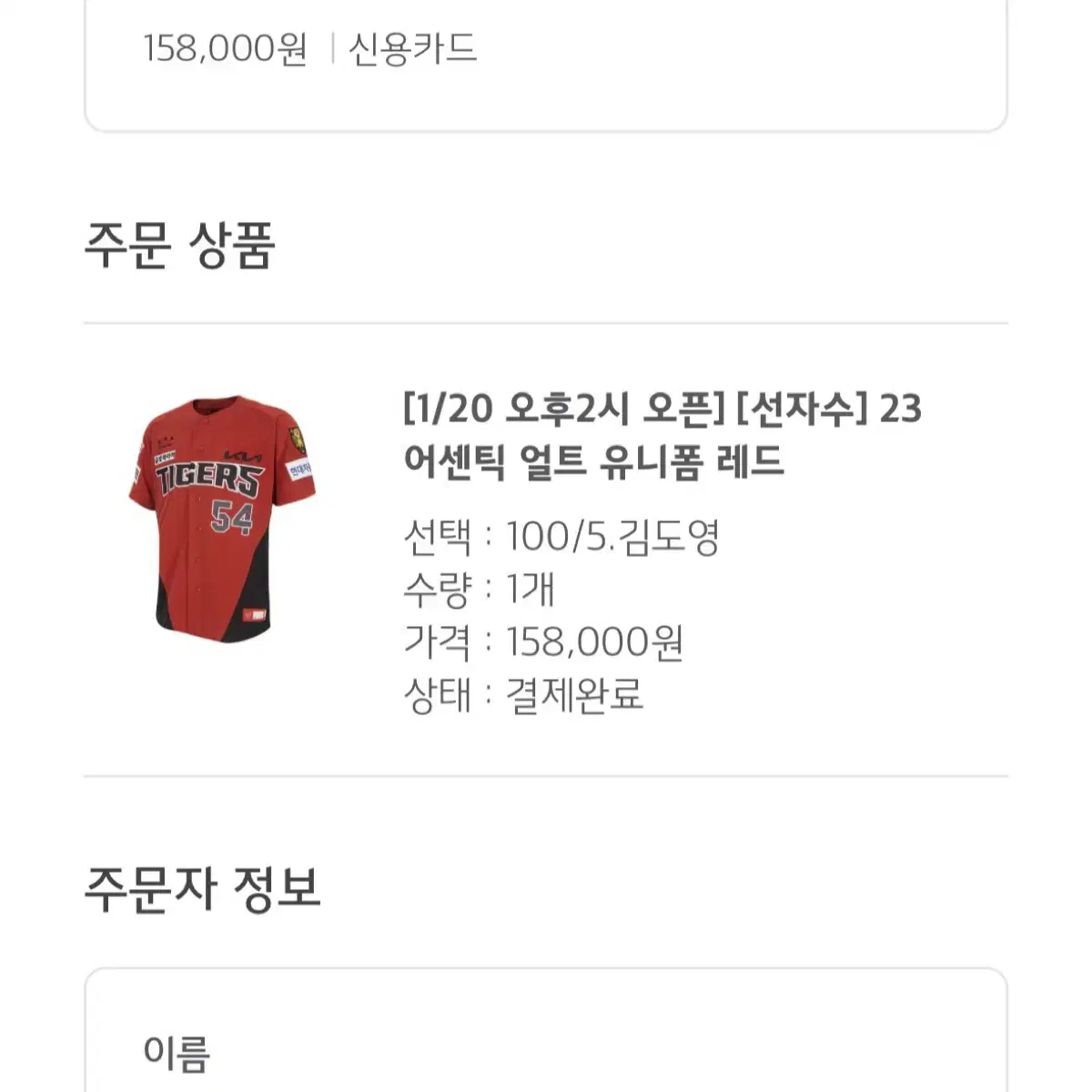Select the 신용카드 payment method text

[x=413, y=48]
